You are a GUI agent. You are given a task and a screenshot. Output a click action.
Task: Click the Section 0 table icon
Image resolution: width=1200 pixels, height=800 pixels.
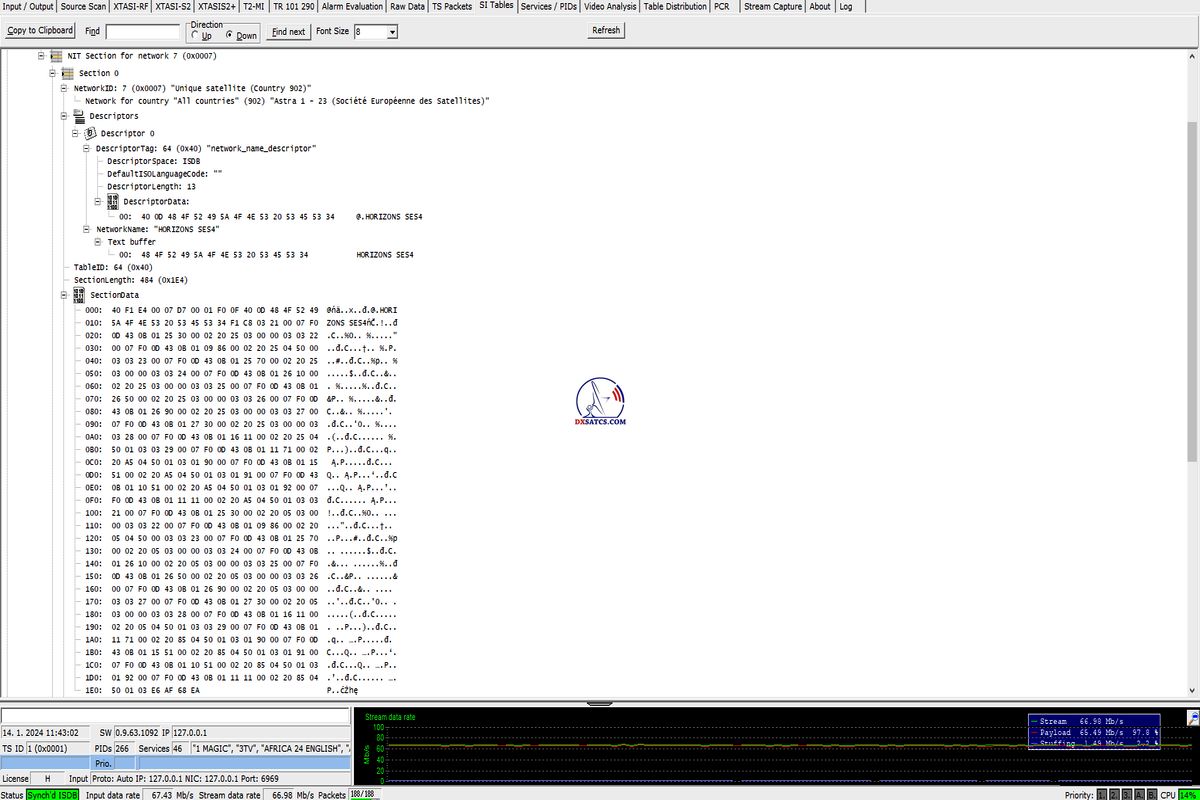click(x=67, y=73)
